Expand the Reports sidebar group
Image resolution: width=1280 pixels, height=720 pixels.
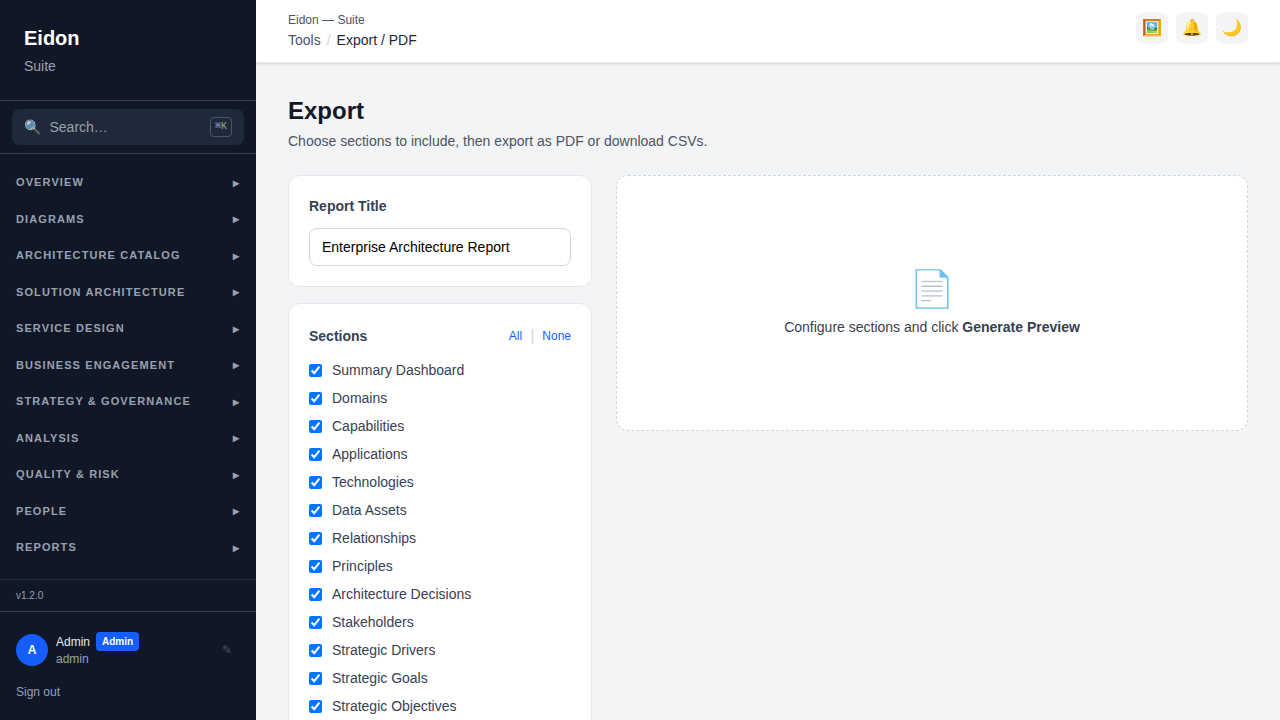(128, 548)
